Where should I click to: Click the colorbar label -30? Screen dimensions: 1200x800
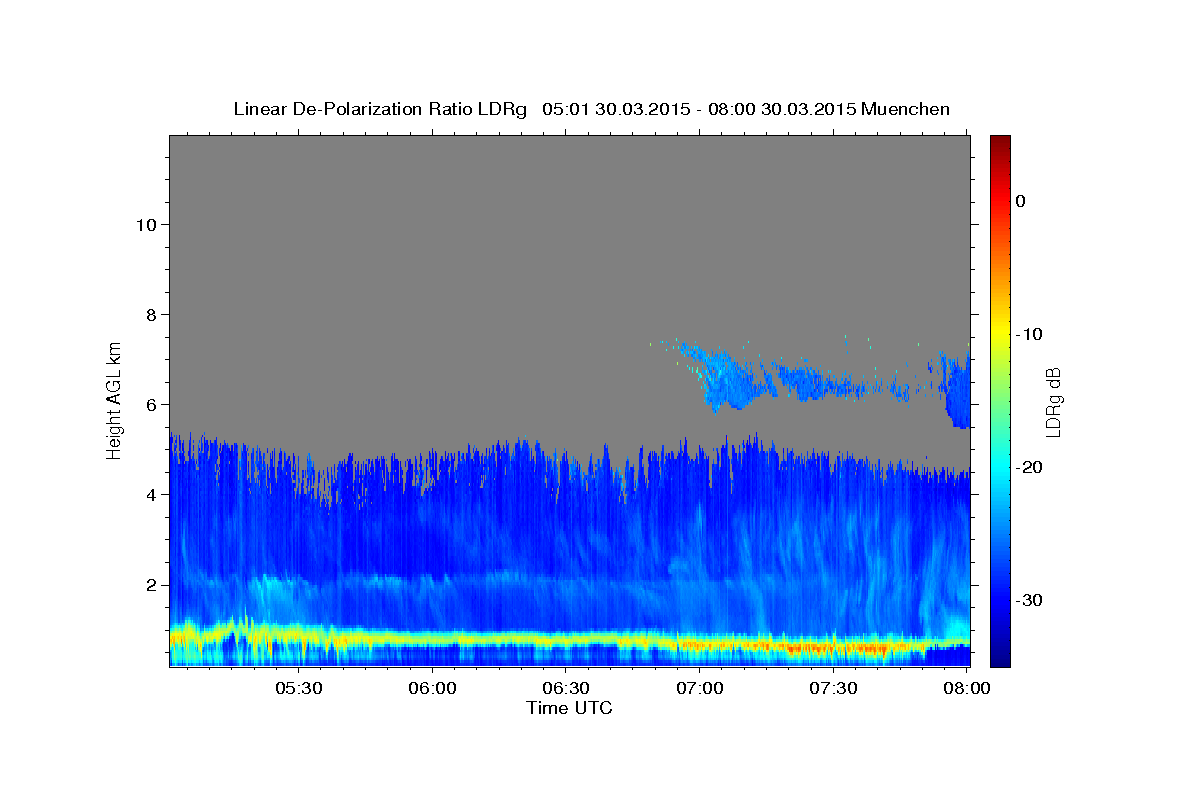pyautogui.click(x=1030, y=600)
